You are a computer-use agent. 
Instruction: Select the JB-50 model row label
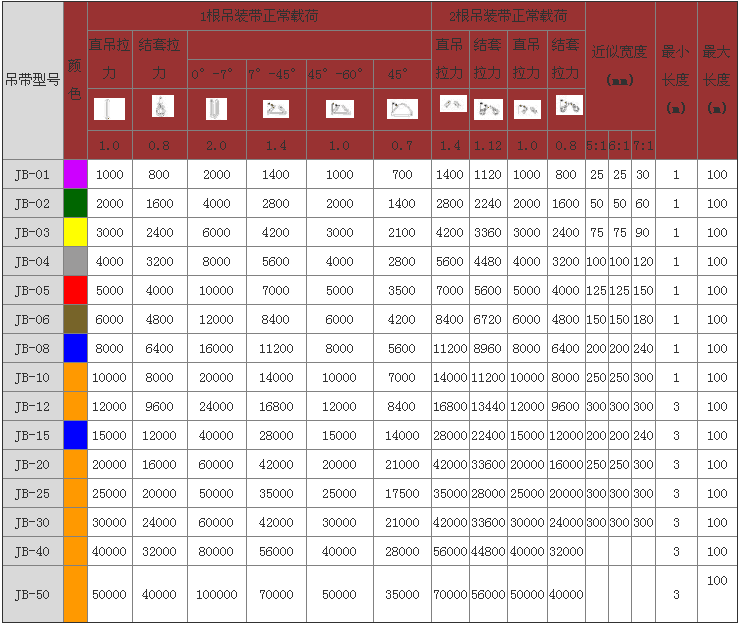point(32,594)
